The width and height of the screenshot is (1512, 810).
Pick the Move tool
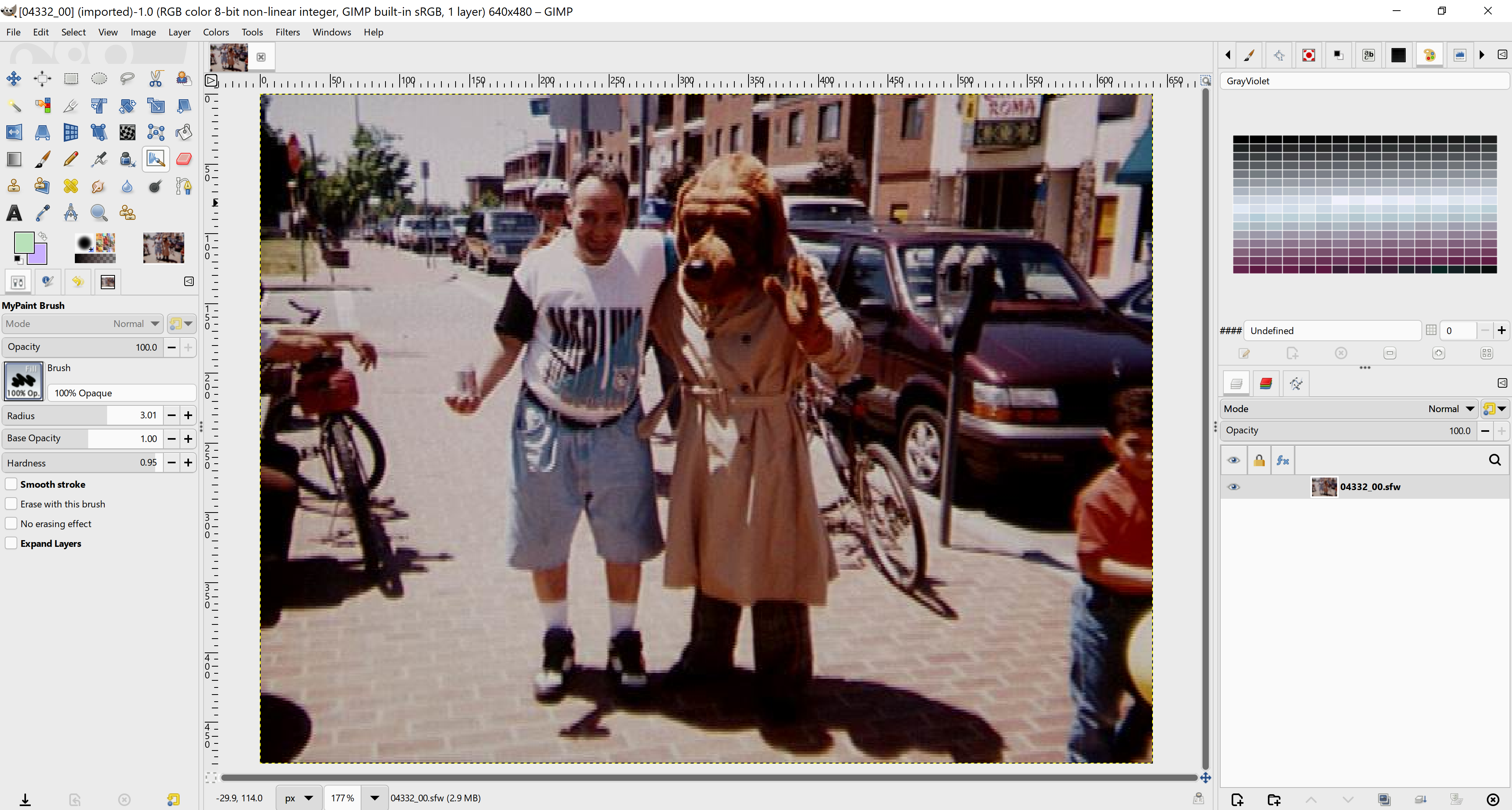14,79
